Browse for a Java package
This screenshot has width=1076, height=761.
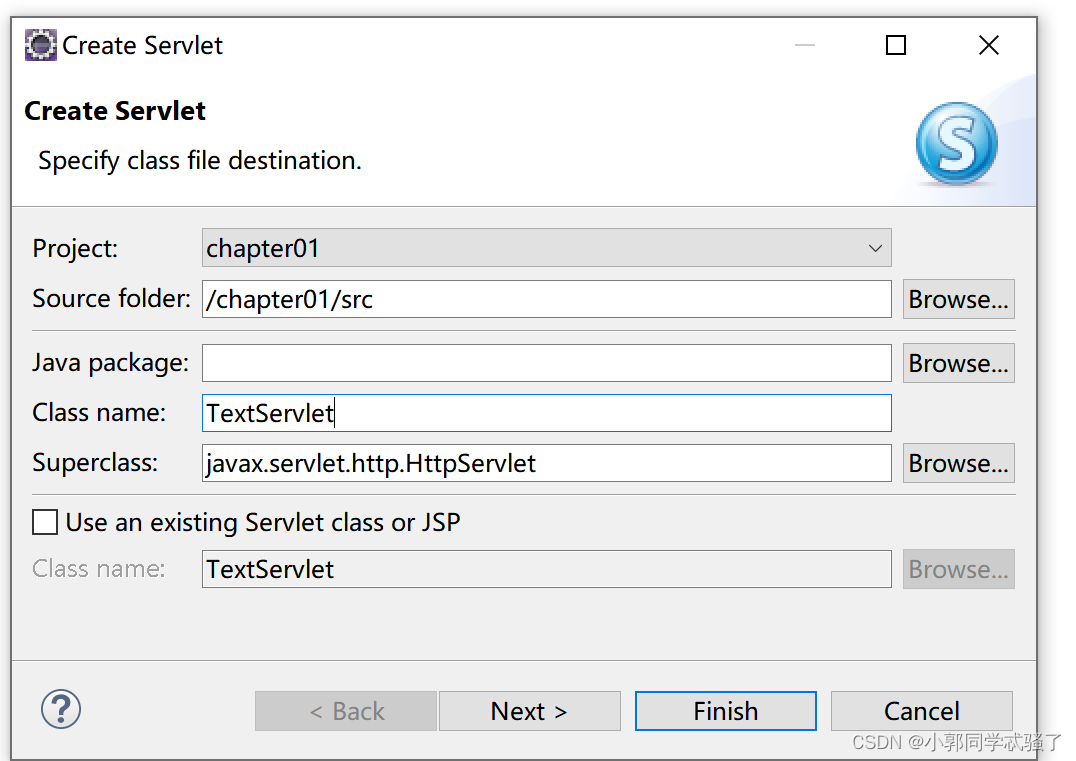(x=958, y=363)
